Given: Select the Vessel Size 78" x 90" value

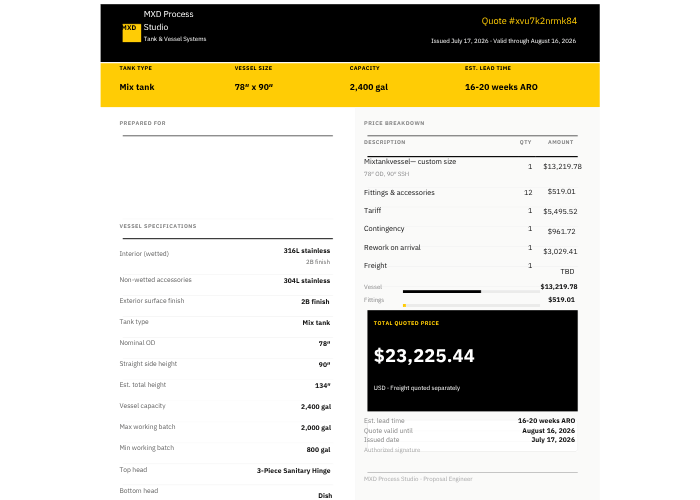Looking at the screenshot, I should [x=254, y=87].
